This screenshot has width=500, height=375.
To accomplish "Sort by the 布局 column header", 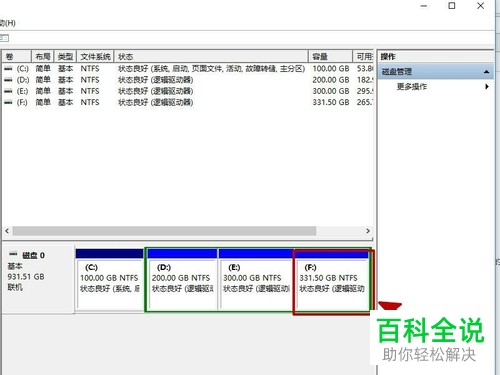I will point(43,56).
